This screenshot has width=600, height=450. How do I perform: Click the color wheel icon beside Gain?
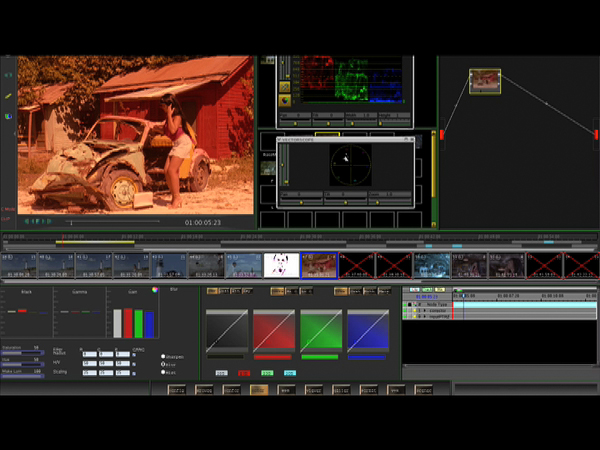(x=155, y=290)
